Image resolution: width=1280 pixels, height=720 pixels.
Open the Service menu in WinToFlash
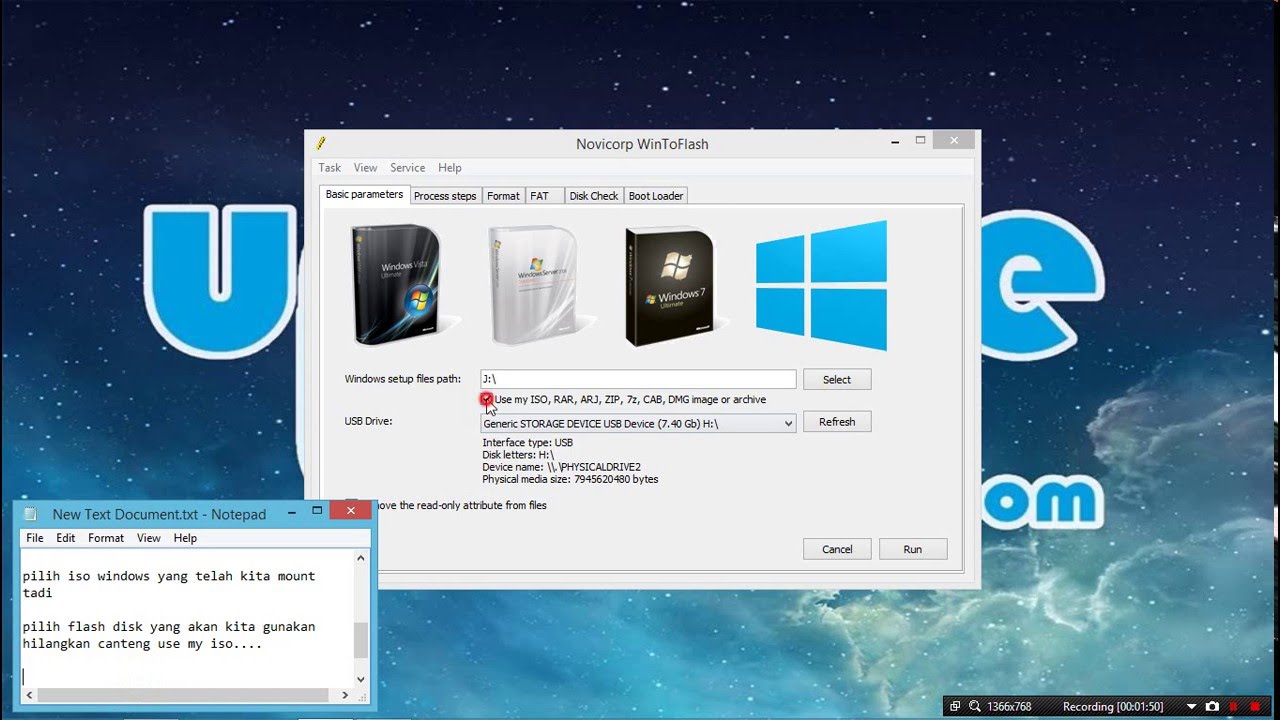click(x=407, y=168)
